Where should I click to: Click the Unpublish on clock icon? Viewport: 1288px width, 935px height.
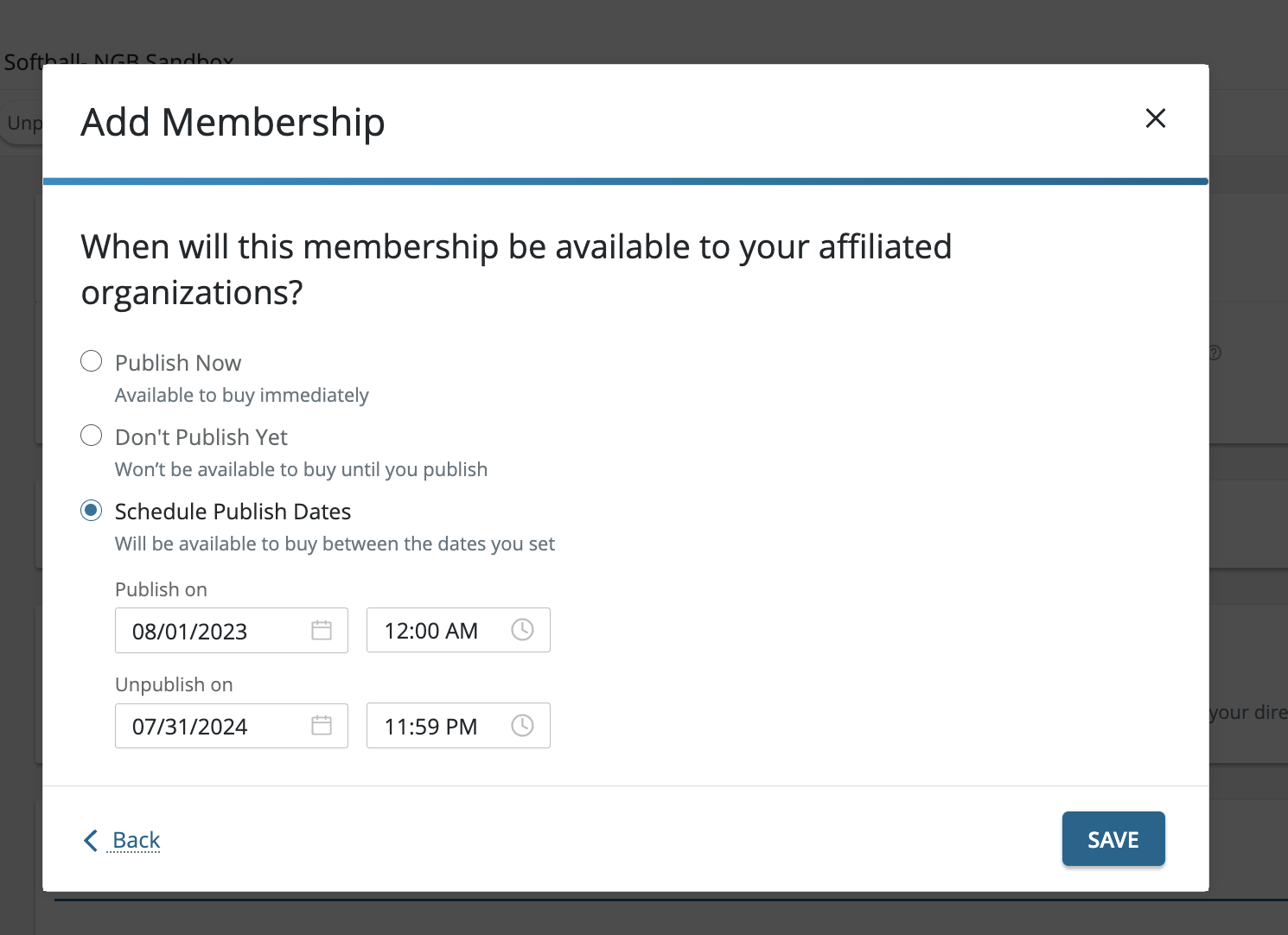click(x=522, y=725)
